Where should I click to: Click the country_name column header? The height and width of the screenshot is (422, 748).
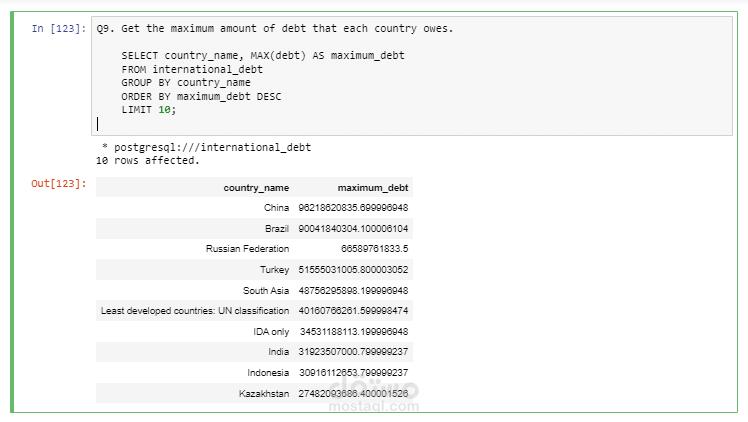point(256,187)
